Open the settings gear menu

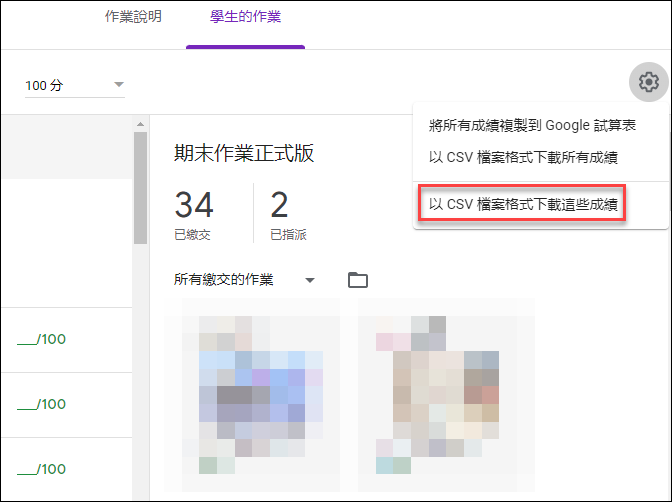648,82
